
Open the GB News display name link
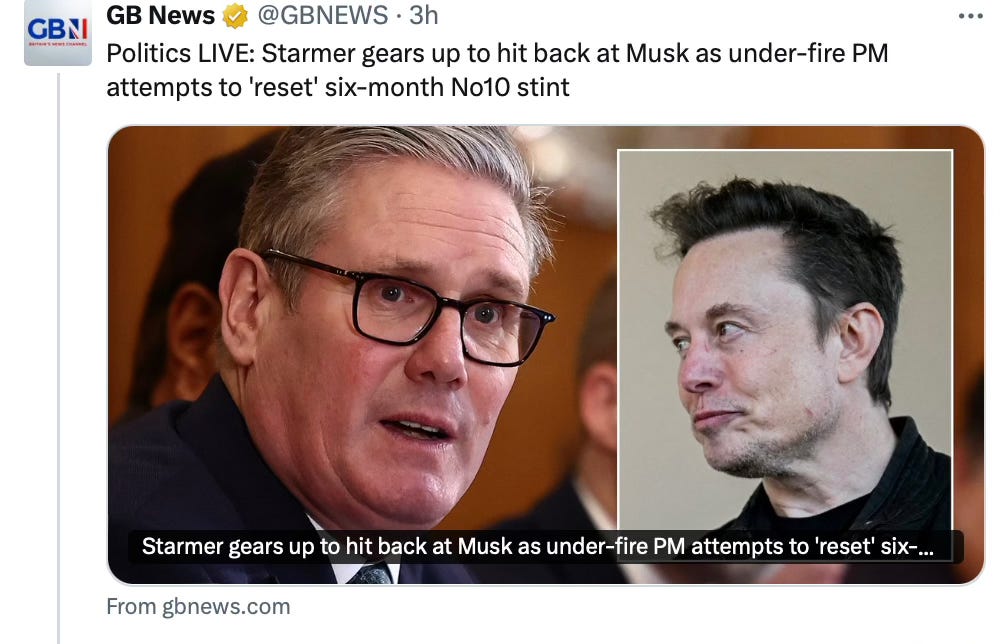pyautogui.click(x=161, y=15)
